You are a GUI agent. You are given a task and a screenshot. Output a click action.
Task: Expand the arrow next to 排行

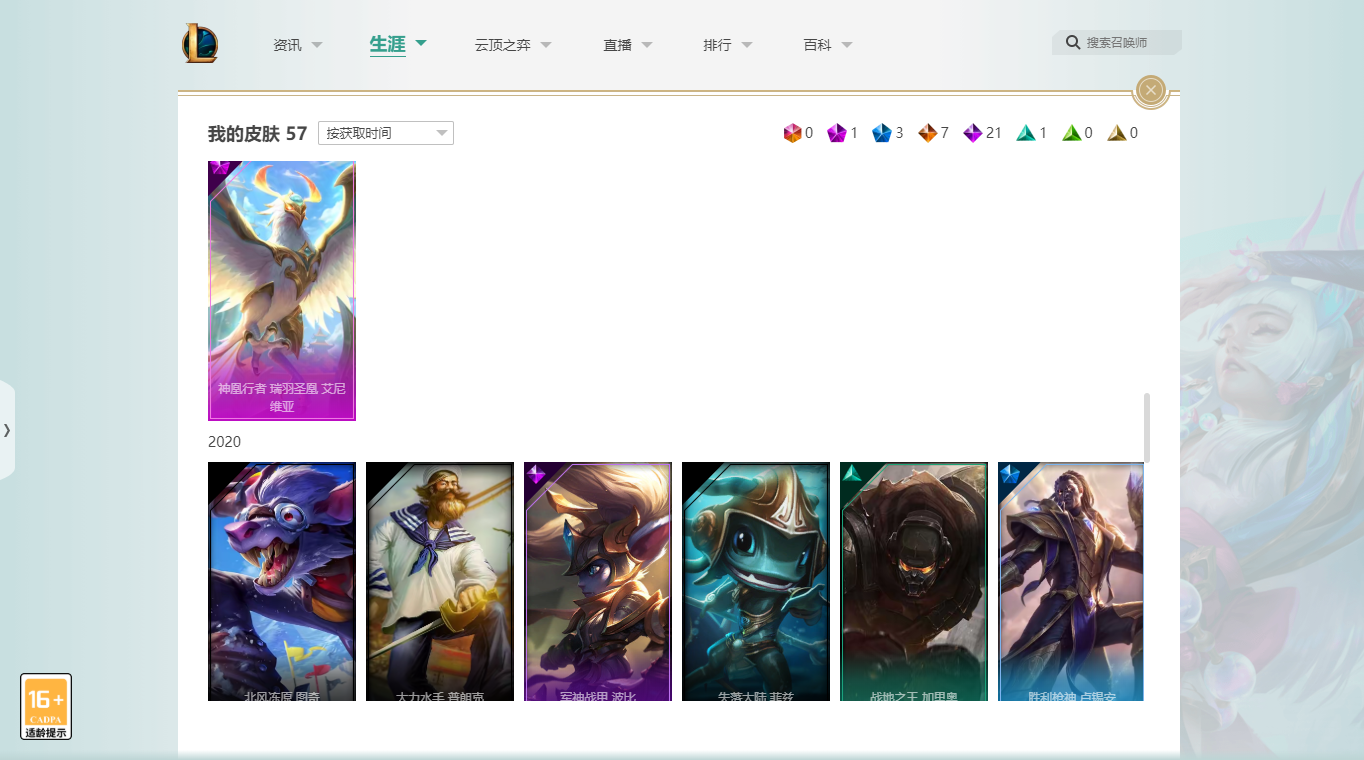click(x=747, y=45)
